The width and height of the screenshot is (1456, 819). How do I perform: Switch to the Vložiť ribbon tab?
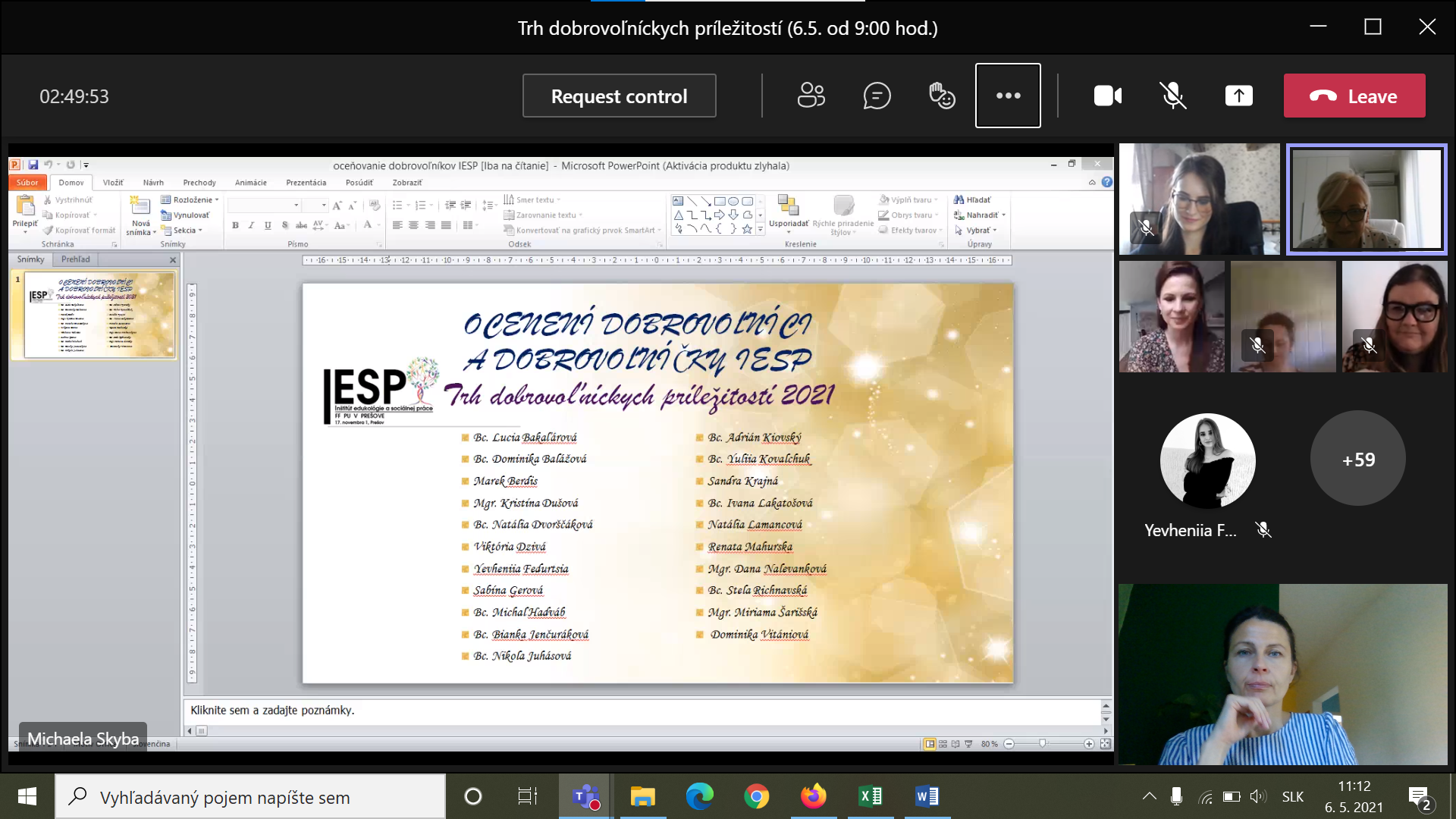[113, 183]
